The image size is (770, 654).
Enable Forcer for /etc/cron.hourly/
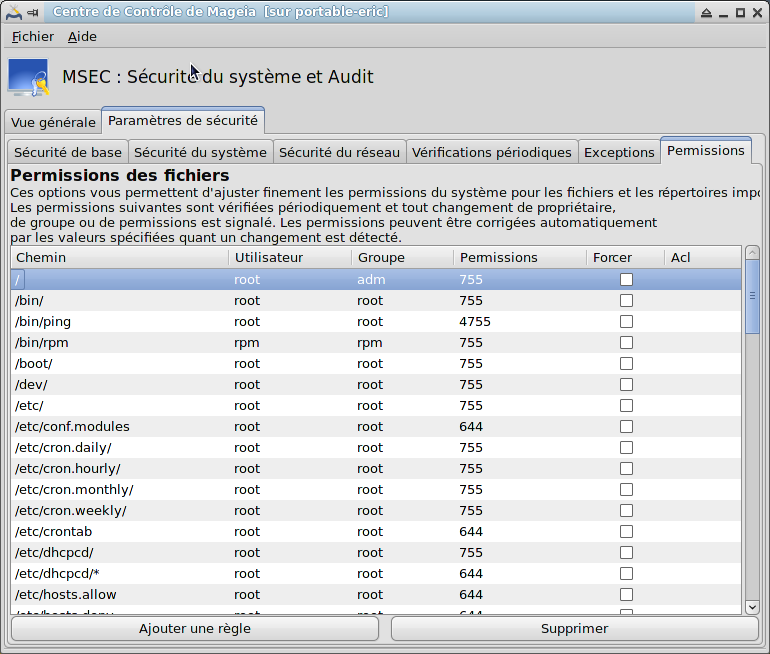tap(626, 469)
